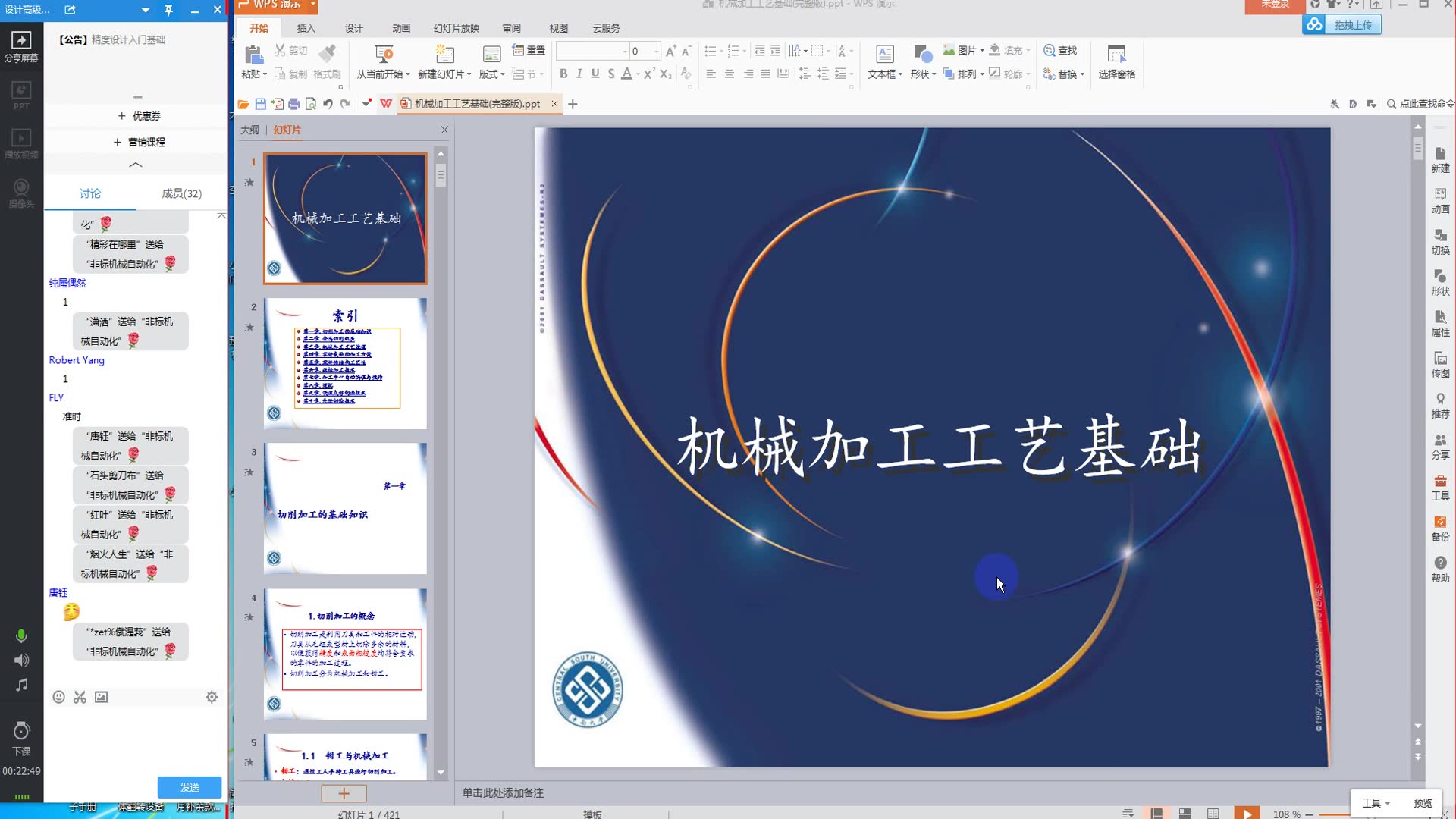The width and height of the screenshot is (1456, 819).
Task: Open the Insert (插入) ribbon tab
Action: click(x=306, y=28)
